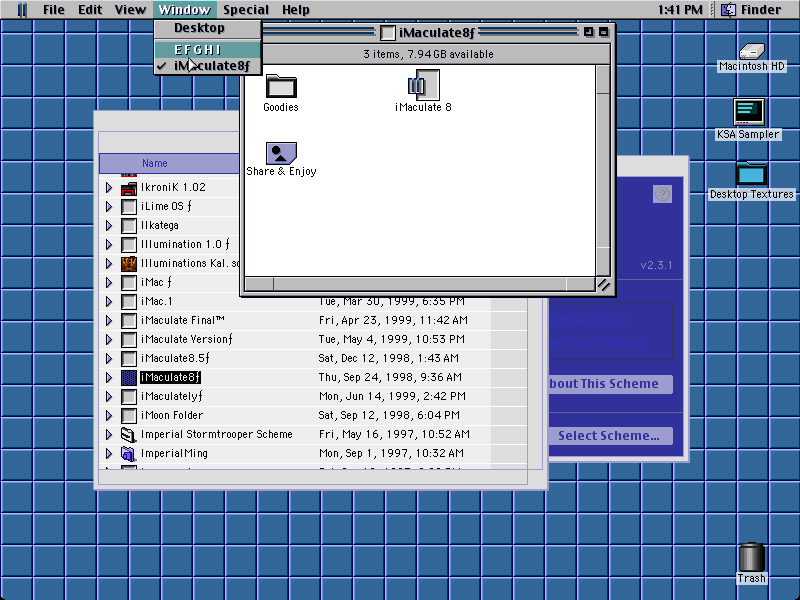The width and height of the screenshot is (800, 600).
Task: Expand the iLime OS ƒ disclosure triangle
Action: click(109, 207)
